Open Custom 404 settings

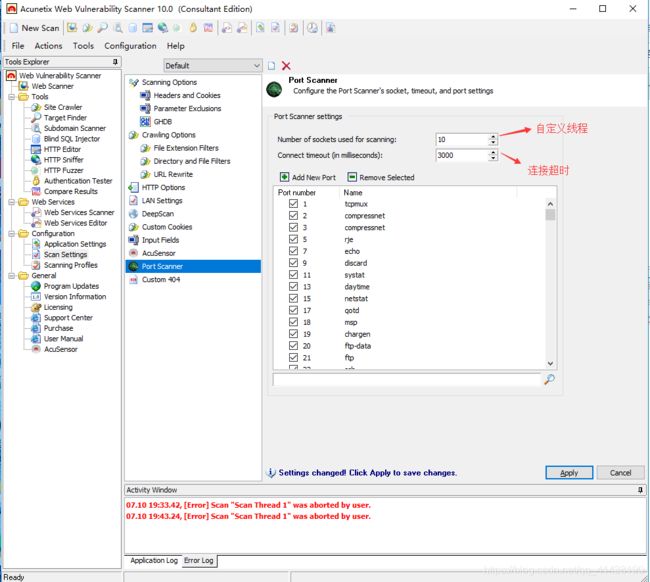[x=161, y=280]
